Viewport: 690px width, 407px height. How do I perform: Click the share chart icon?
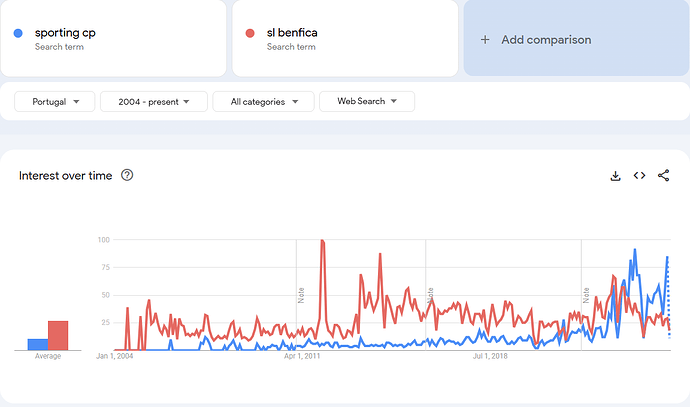(x=664, y=176)
